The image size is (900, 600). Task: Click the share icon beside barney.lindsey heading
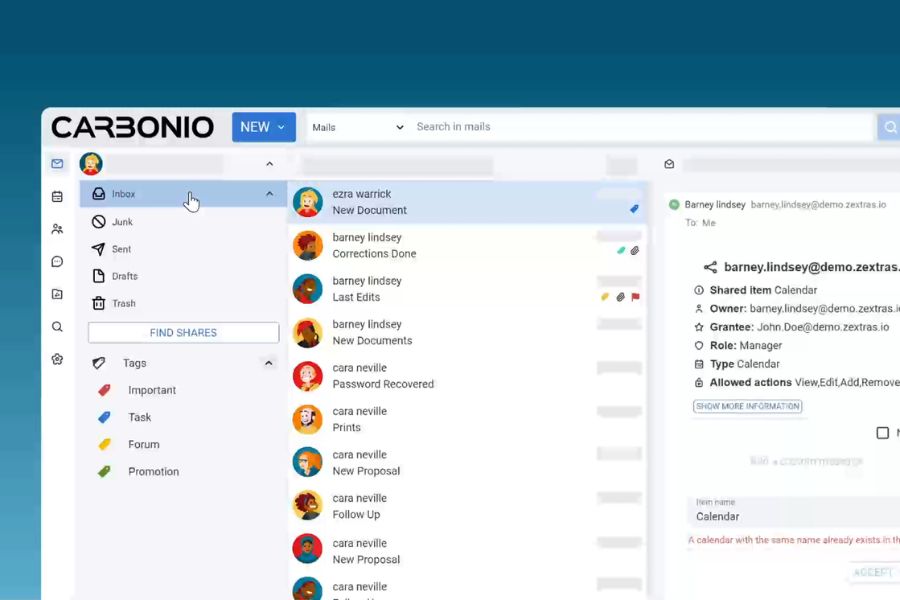711,267
